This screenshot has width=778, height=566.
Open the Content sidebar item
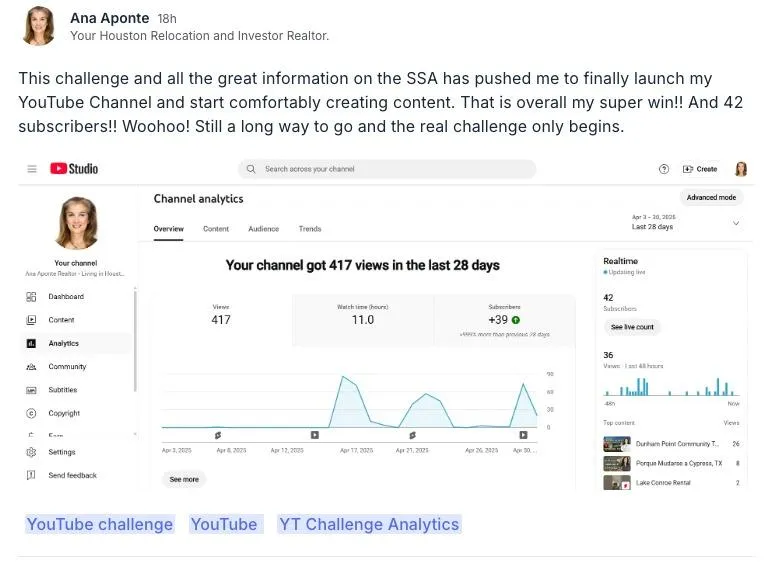(60, 320)
